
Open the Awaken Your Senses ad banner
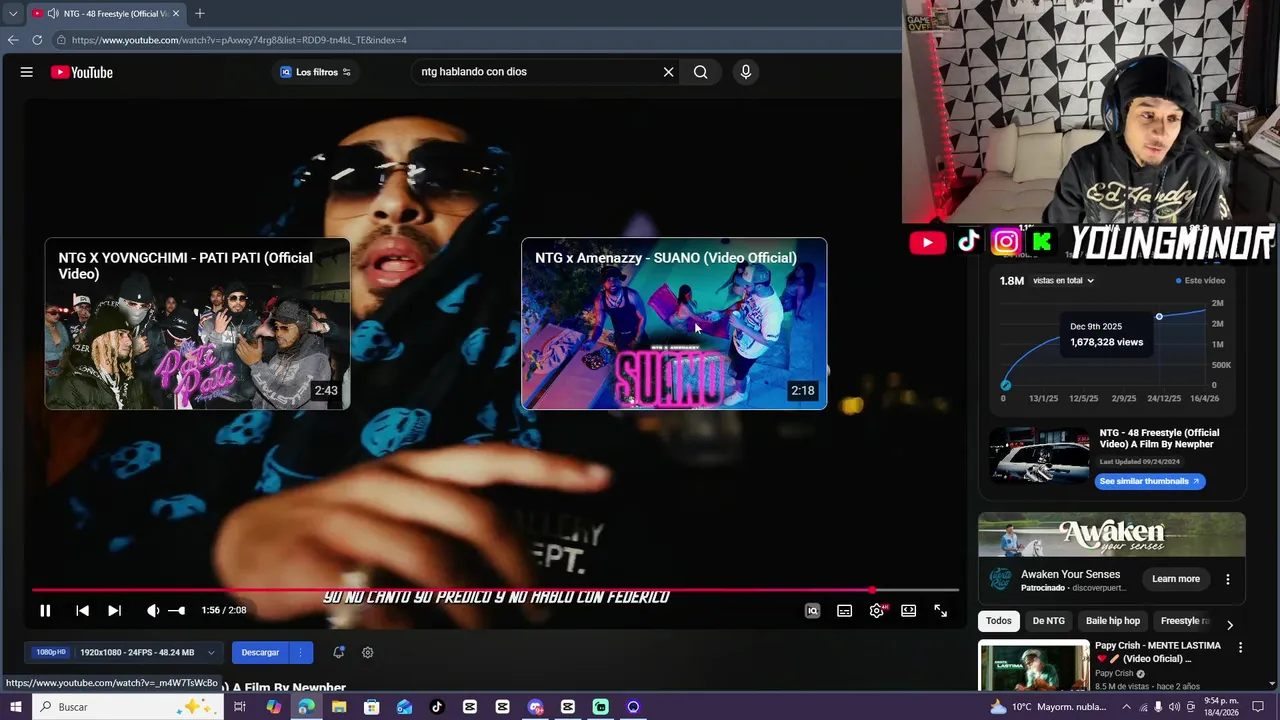pyautogui.click(x=1111, y=535)
